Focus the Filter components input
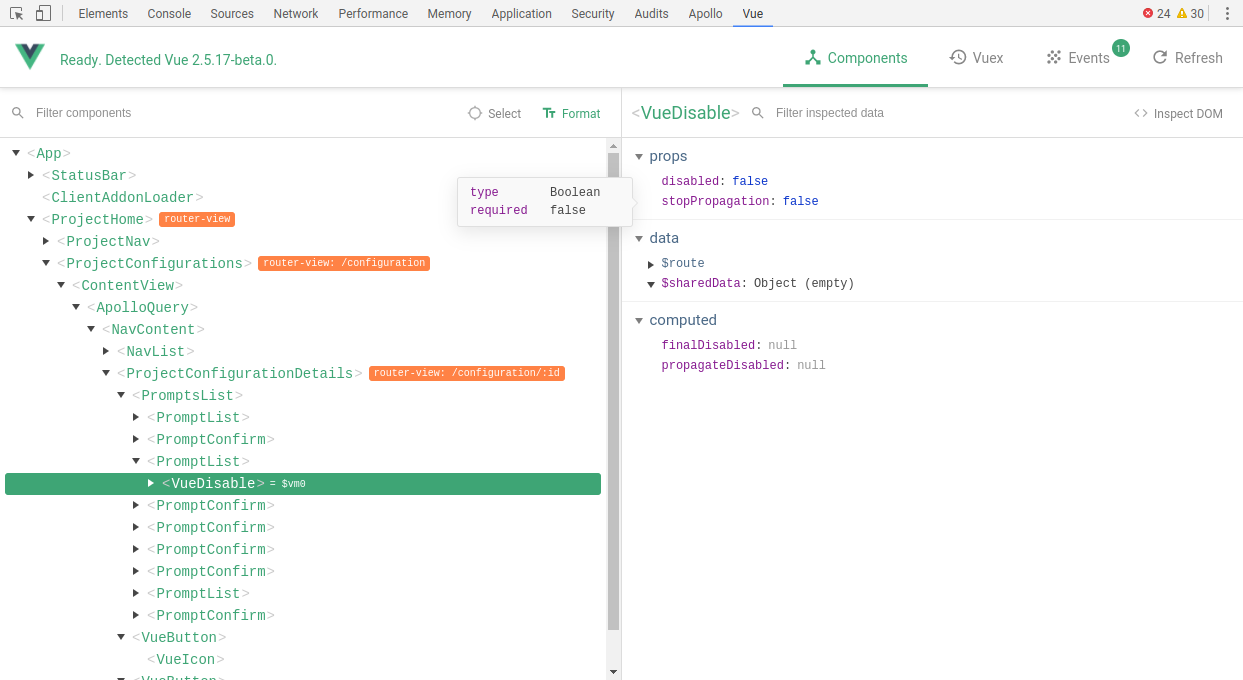The width and height of the screenshot is (1243, 680). click(240, 113)
